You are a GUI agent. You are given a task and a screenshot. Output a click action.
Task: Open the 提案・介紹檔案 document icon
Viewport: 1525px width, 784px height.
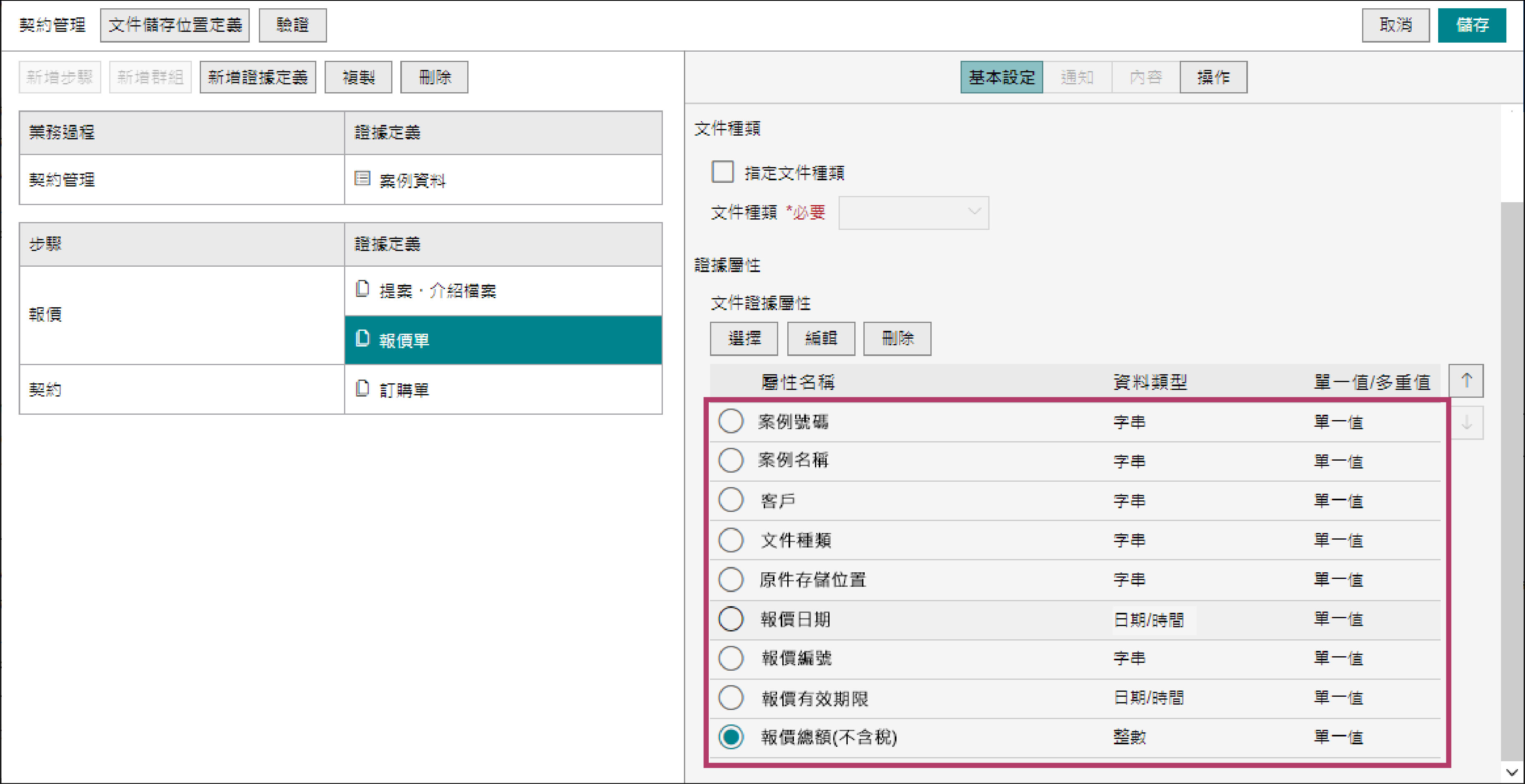point(362,289)
